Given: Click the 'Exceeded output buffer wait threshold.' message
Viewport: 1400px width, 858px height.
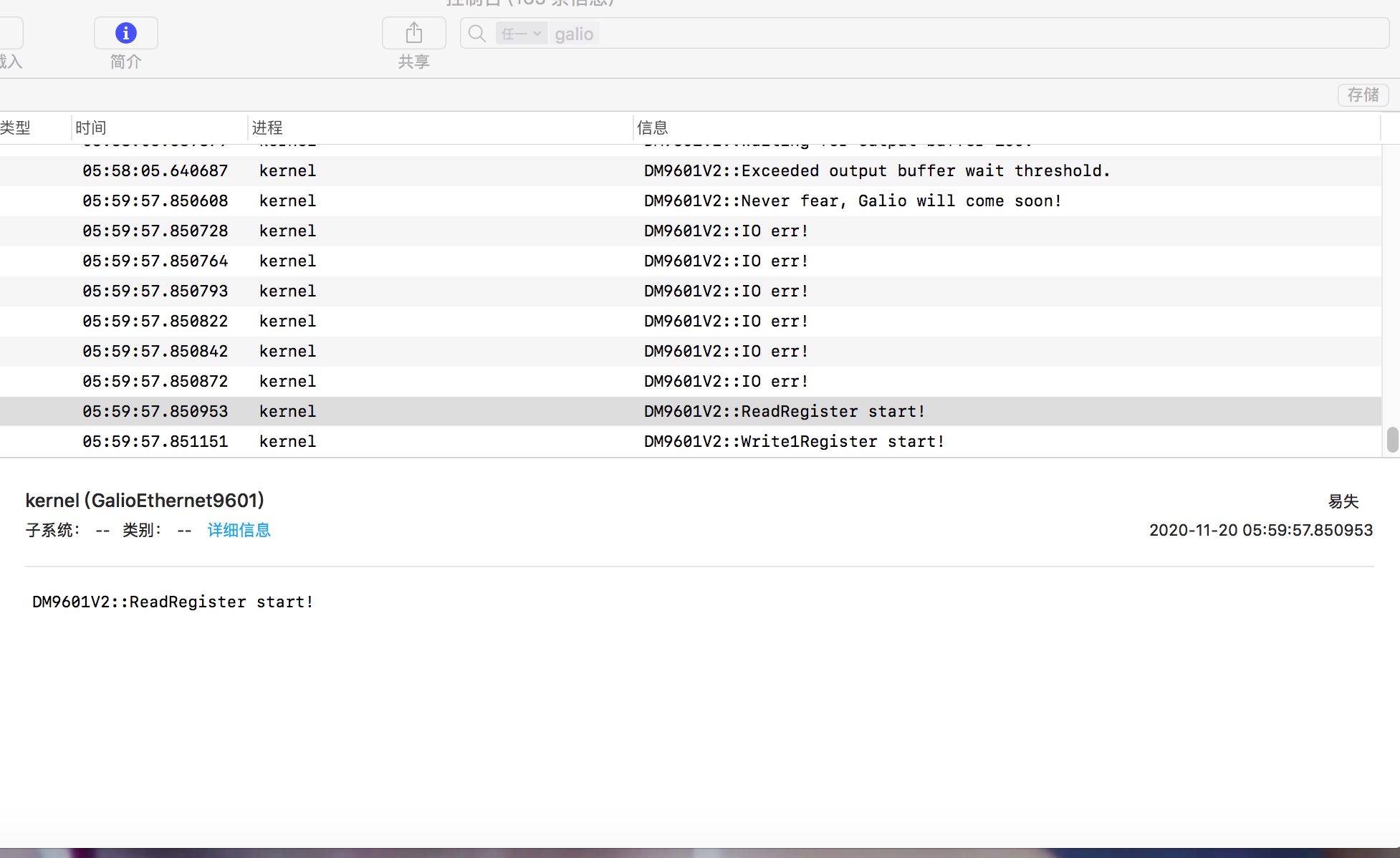Looking at the screenshot, I should pos(877,171).
